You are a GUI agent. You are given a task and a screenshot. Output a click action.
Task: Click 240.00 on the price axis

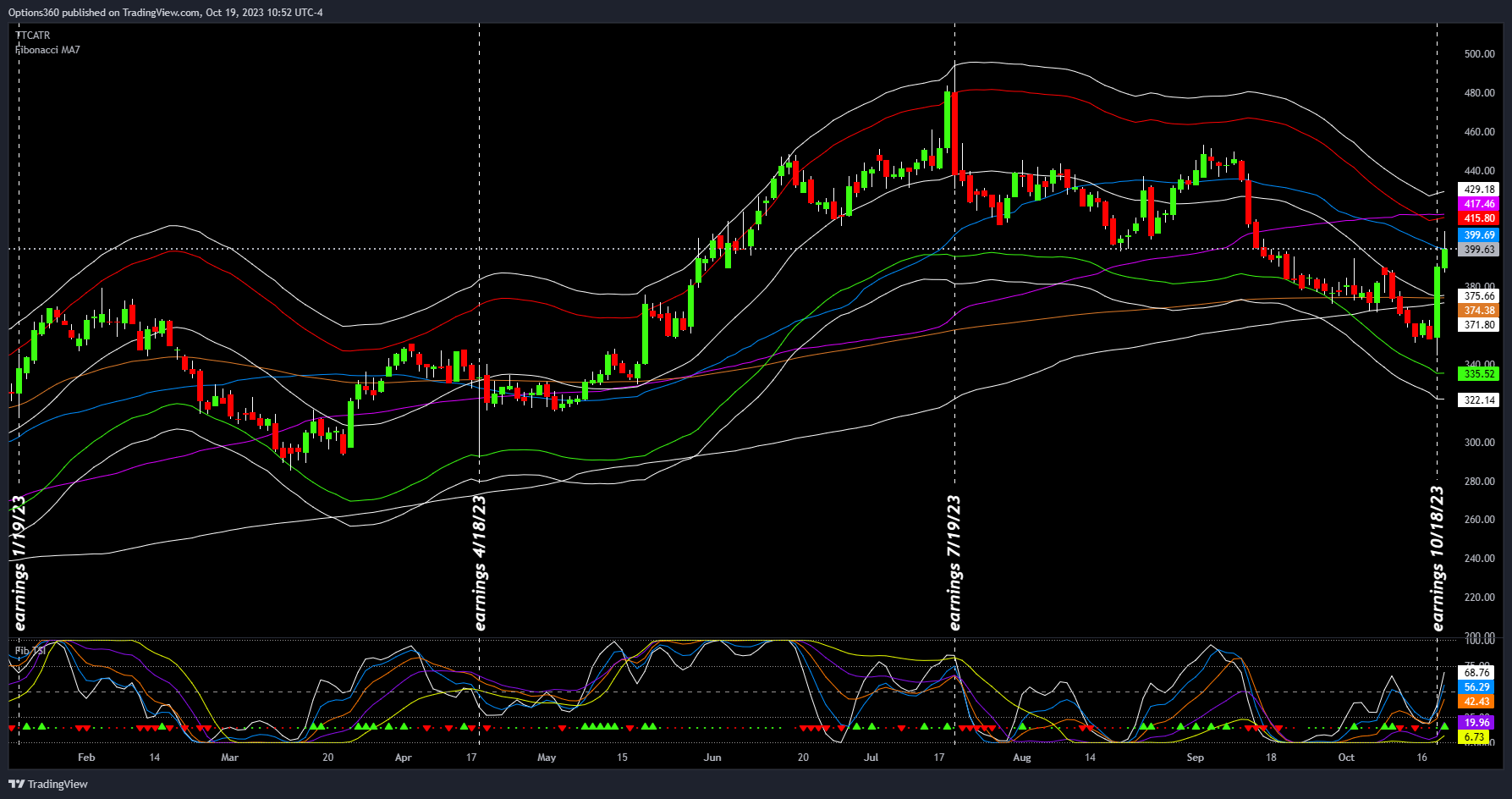coord(1479,559)
